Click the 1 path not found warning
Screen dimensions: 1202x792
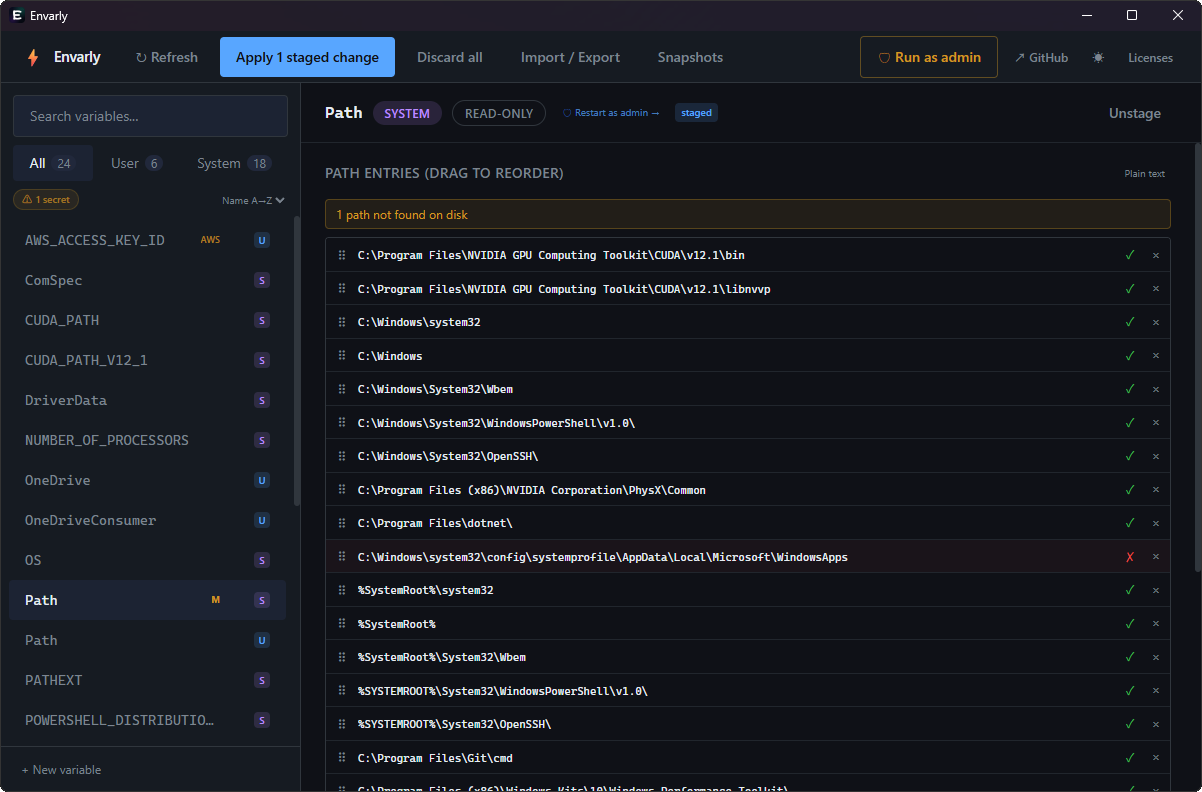[747, 215]
